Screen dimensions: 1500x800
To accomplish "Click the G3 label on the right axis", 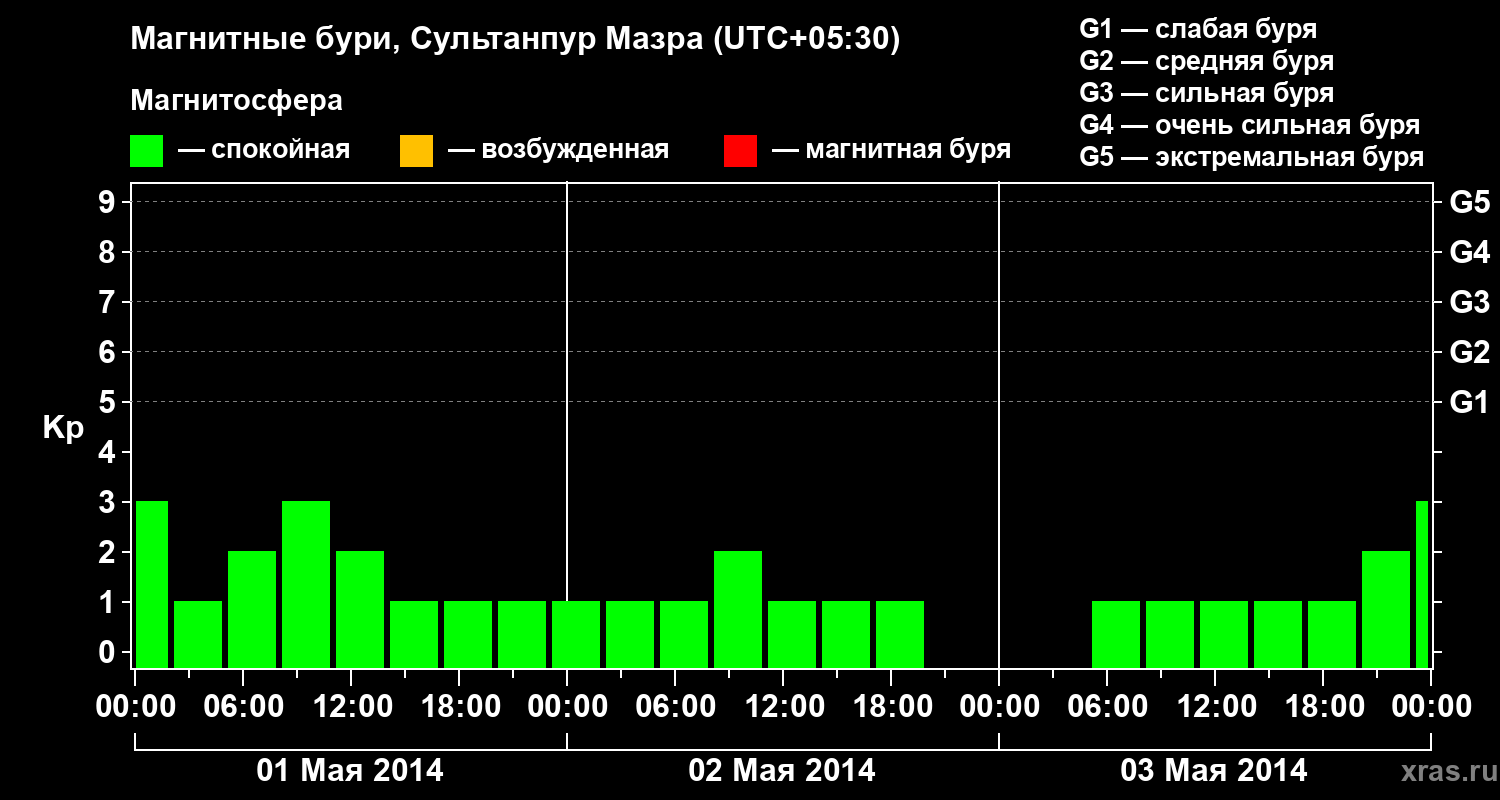I will (x=1469, y=303).
